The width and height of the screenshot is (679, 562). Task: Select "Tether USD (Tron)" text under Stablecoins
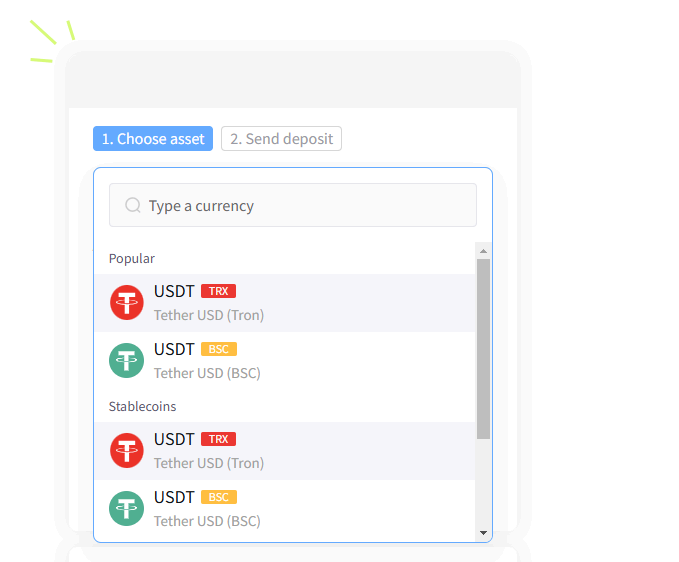[209, 463]
